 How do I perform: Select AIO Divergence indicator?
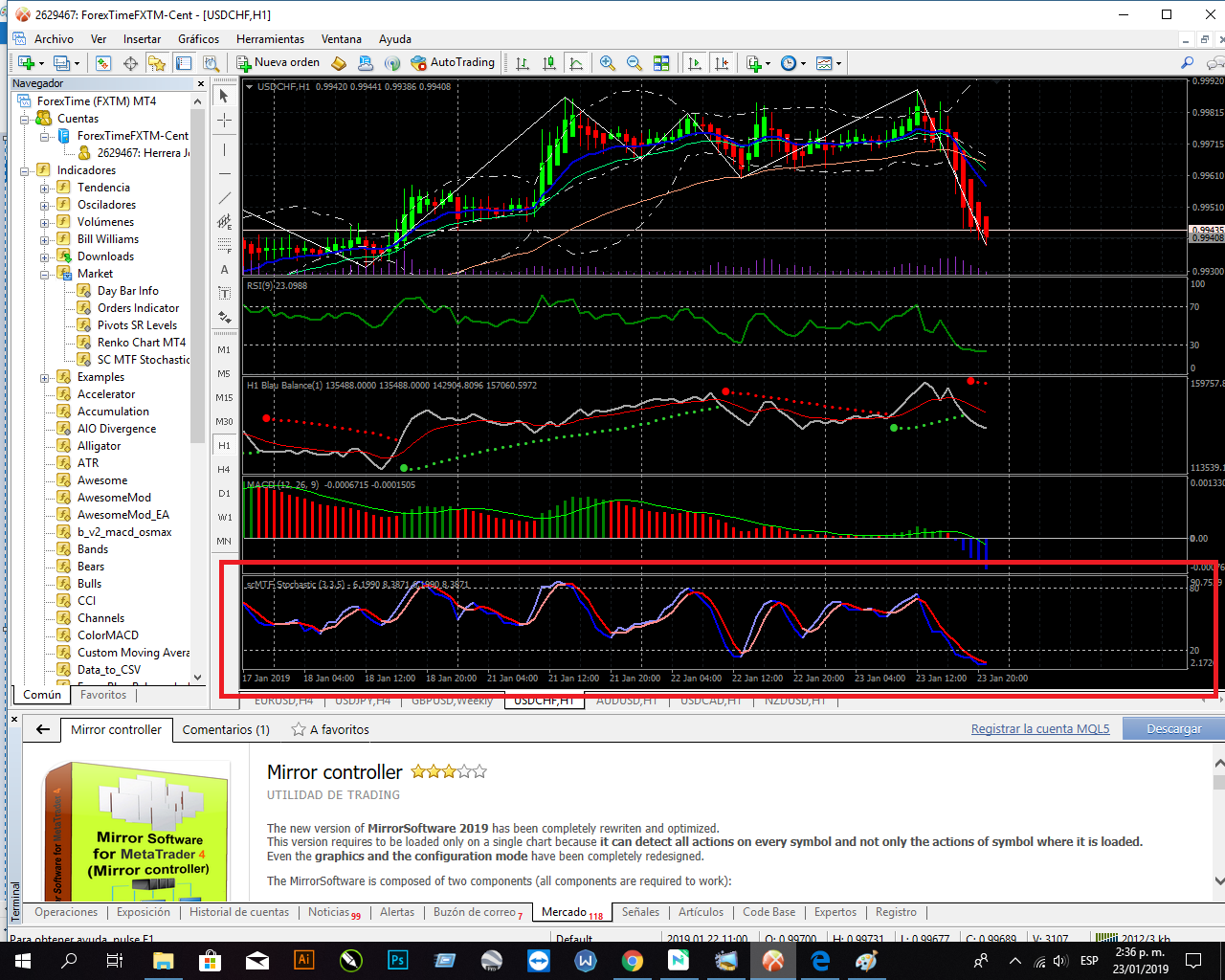tap(116, 429)
